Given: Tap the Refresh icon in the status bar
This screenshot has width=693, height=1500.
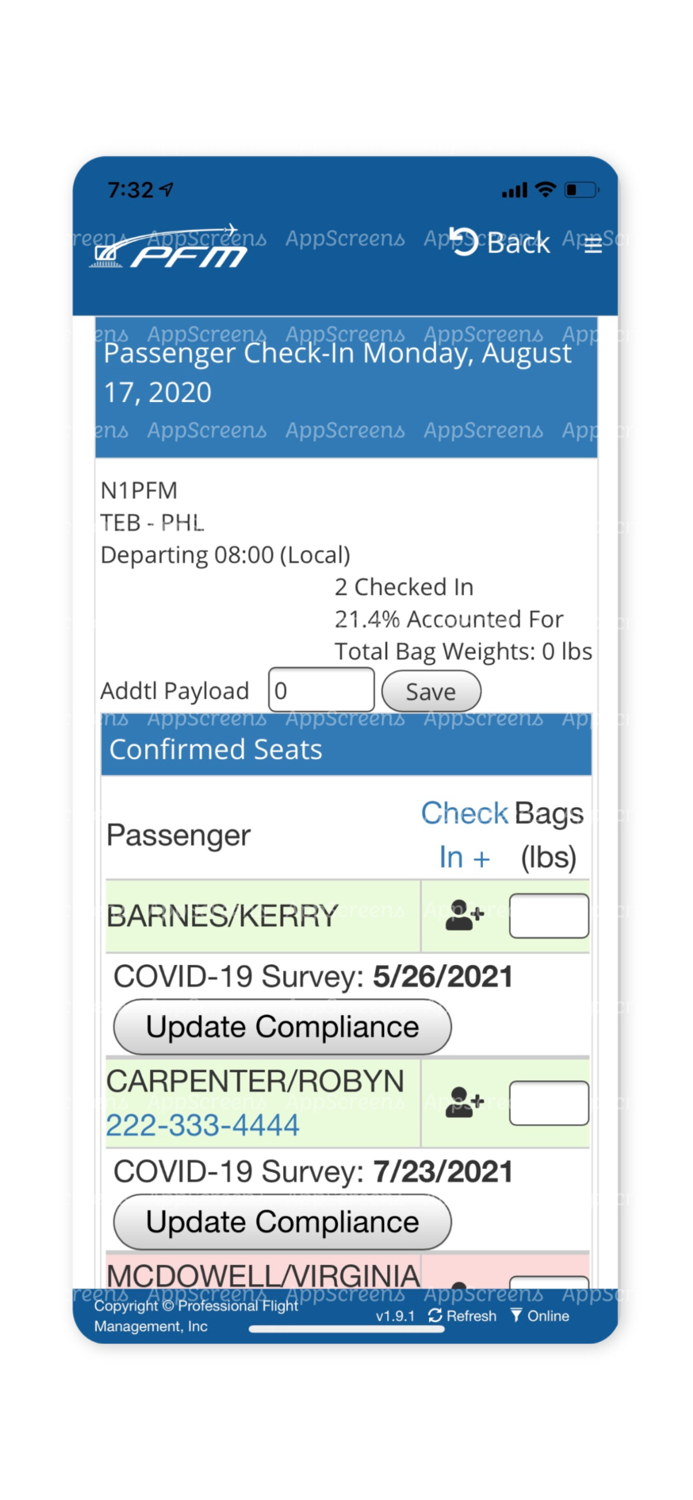Looking at the screenshot, I should pos(434,1316).
